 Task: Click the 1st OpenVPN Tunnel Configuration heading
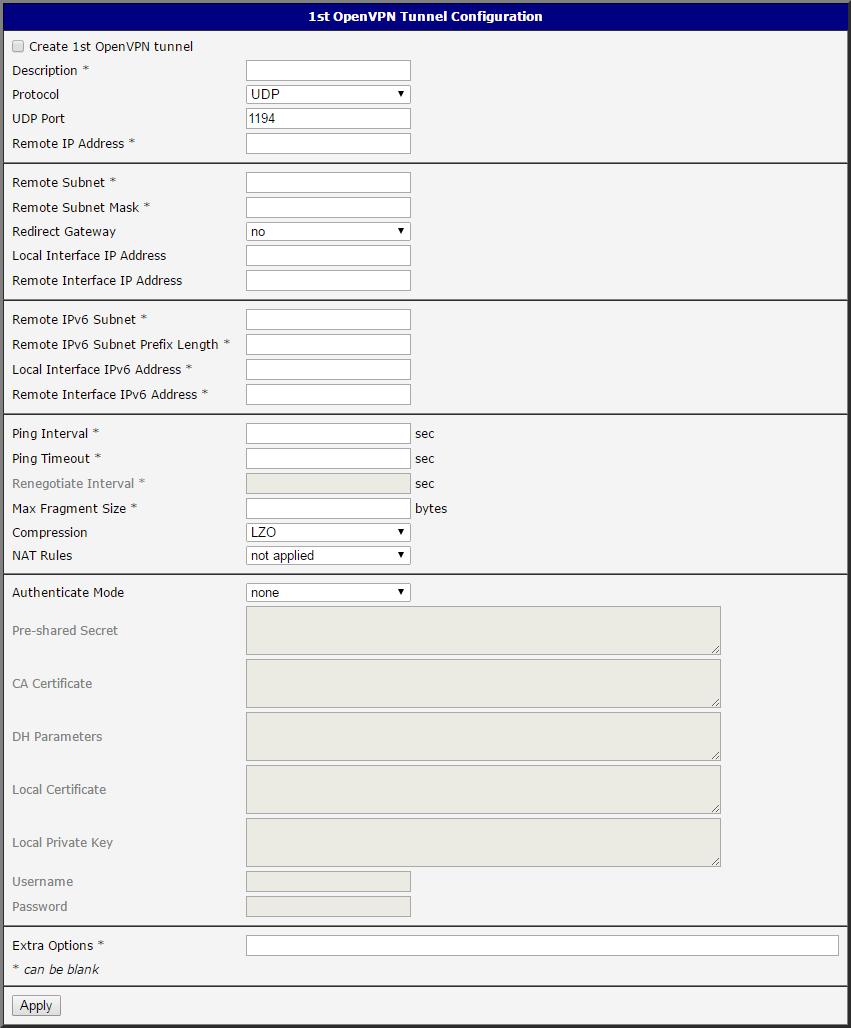coord(426,16)
